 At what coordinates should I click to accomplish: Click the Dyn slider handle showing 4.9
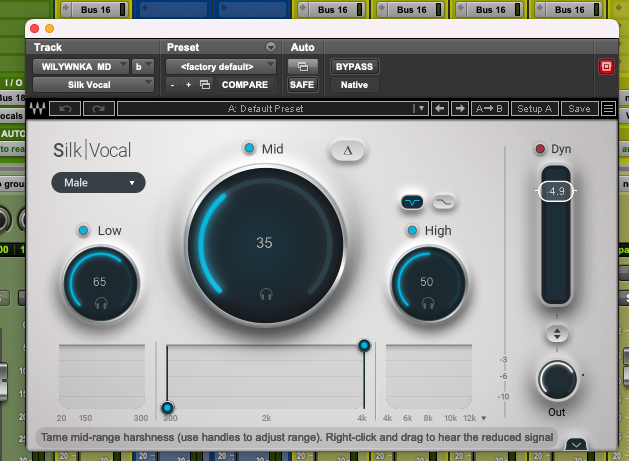tap(556, 191)
